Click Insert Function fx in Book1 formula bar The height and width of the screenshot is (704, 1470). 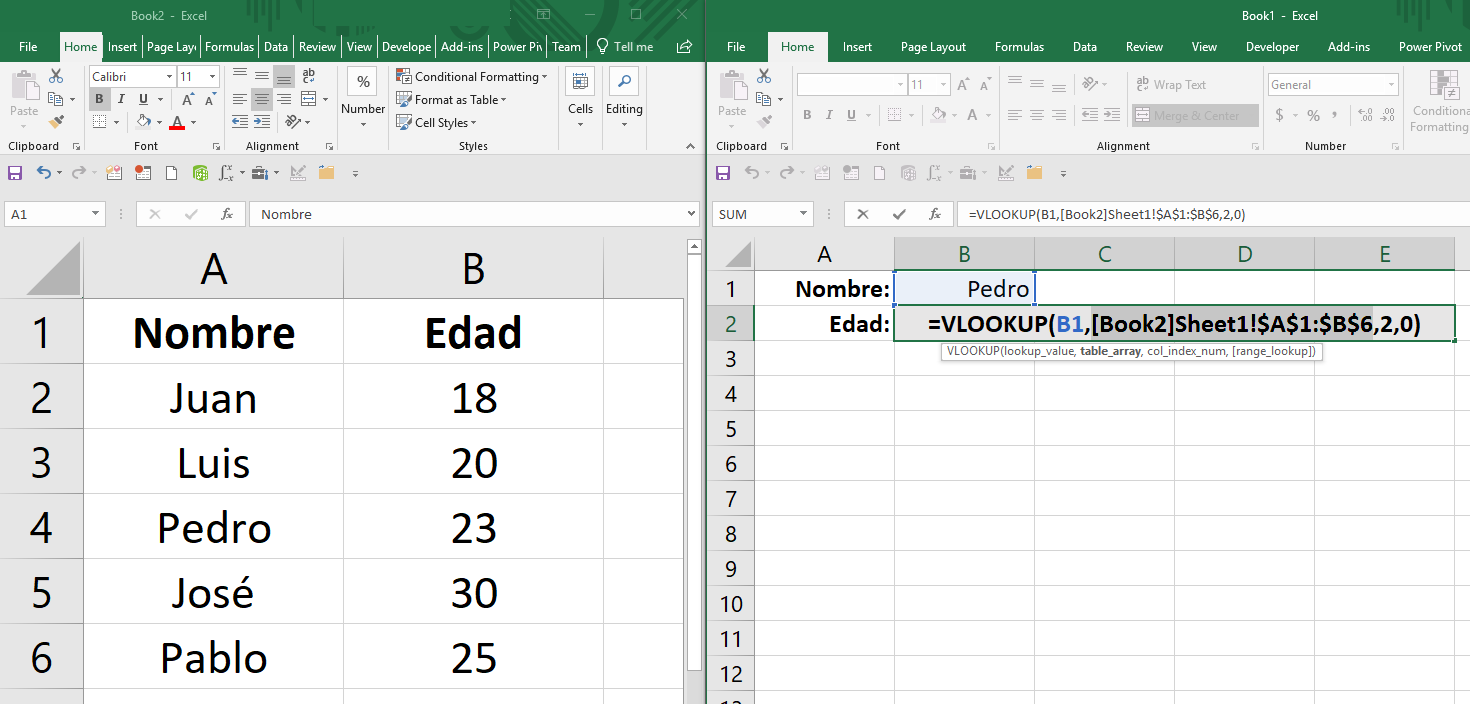[x=935, y=214]
